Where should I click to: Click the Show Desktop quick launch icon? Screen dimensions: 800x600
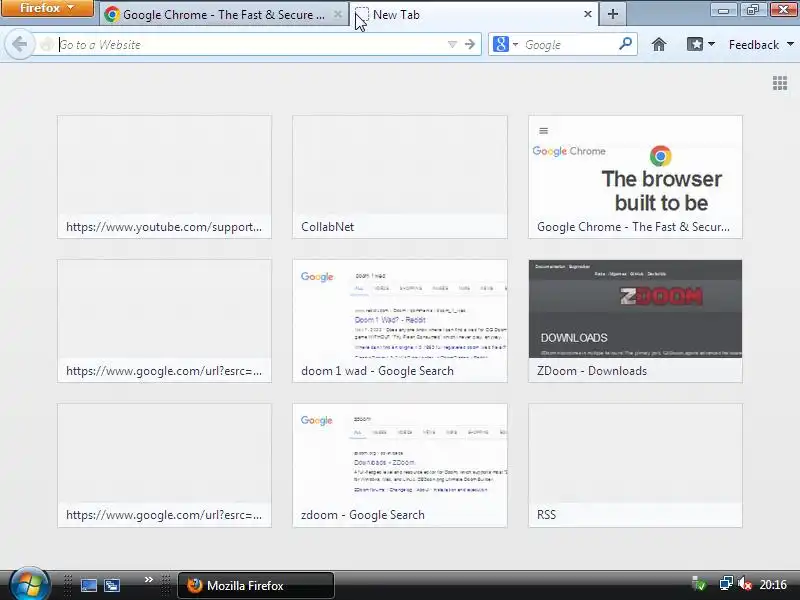click(89, 585)
